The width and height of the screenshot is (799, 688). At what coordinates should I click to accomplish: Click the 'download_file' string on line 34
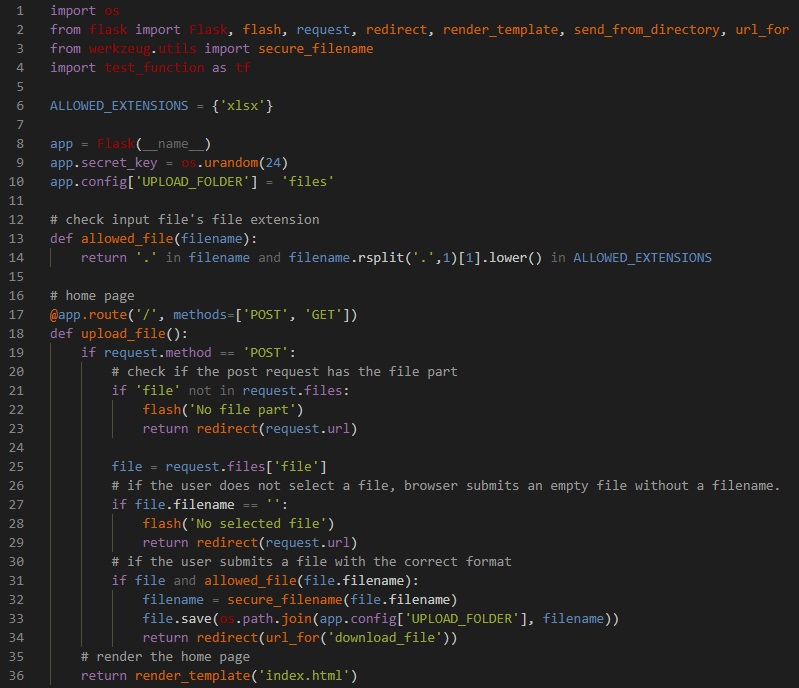[x=385, y=638]
